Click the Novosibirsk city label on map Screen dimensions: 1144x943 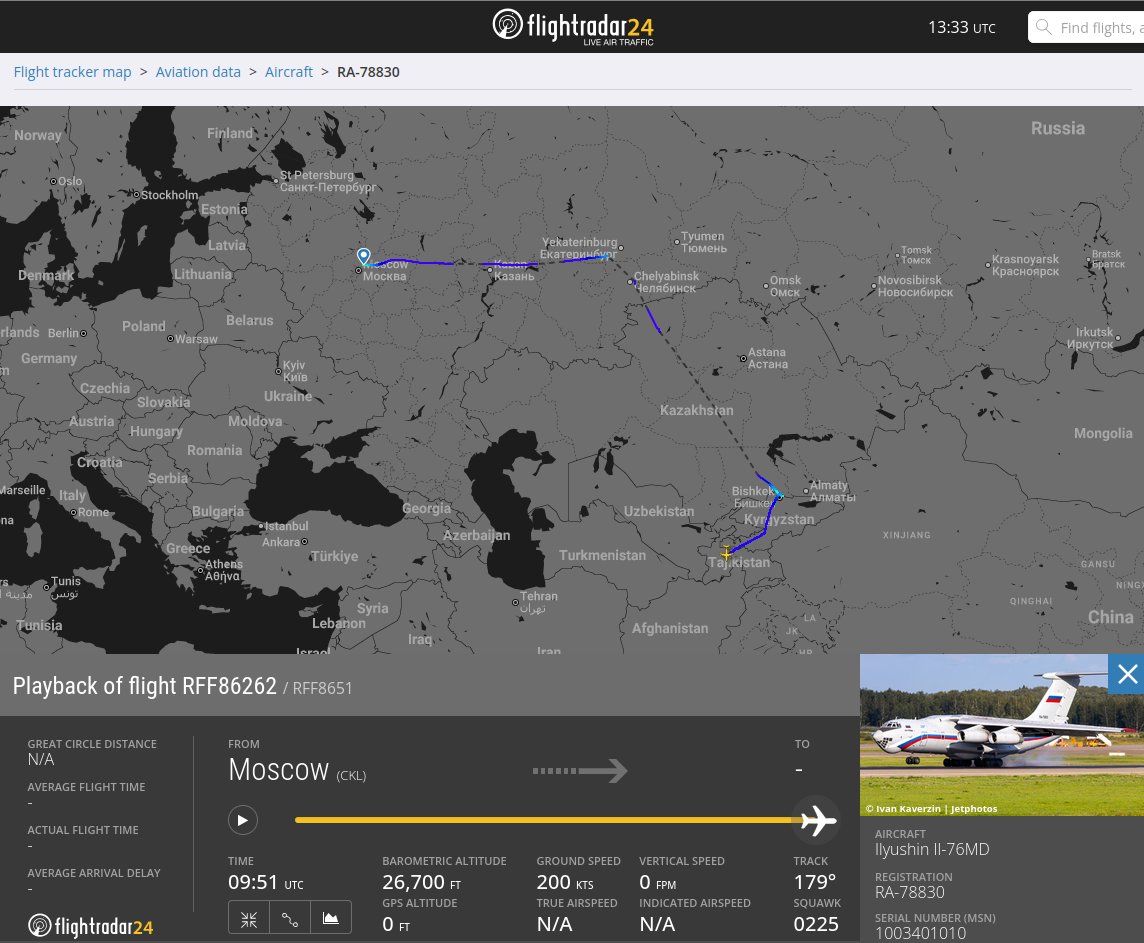coord(915,286)
